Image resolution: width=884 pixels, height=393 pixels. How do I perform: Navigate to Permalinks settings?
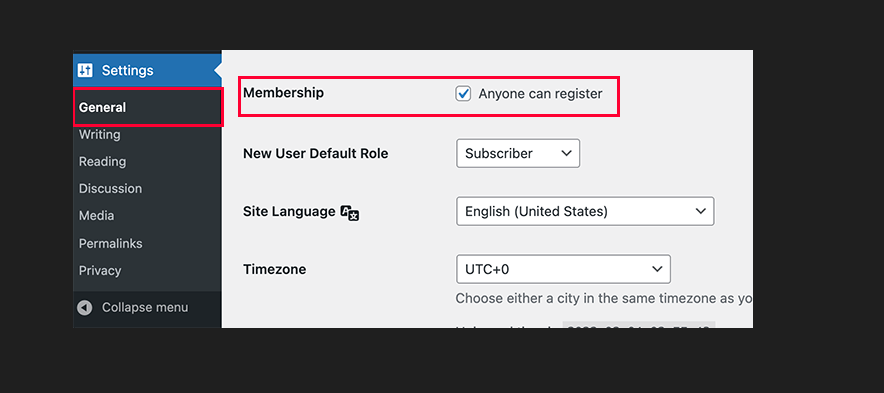pos(110,244)
